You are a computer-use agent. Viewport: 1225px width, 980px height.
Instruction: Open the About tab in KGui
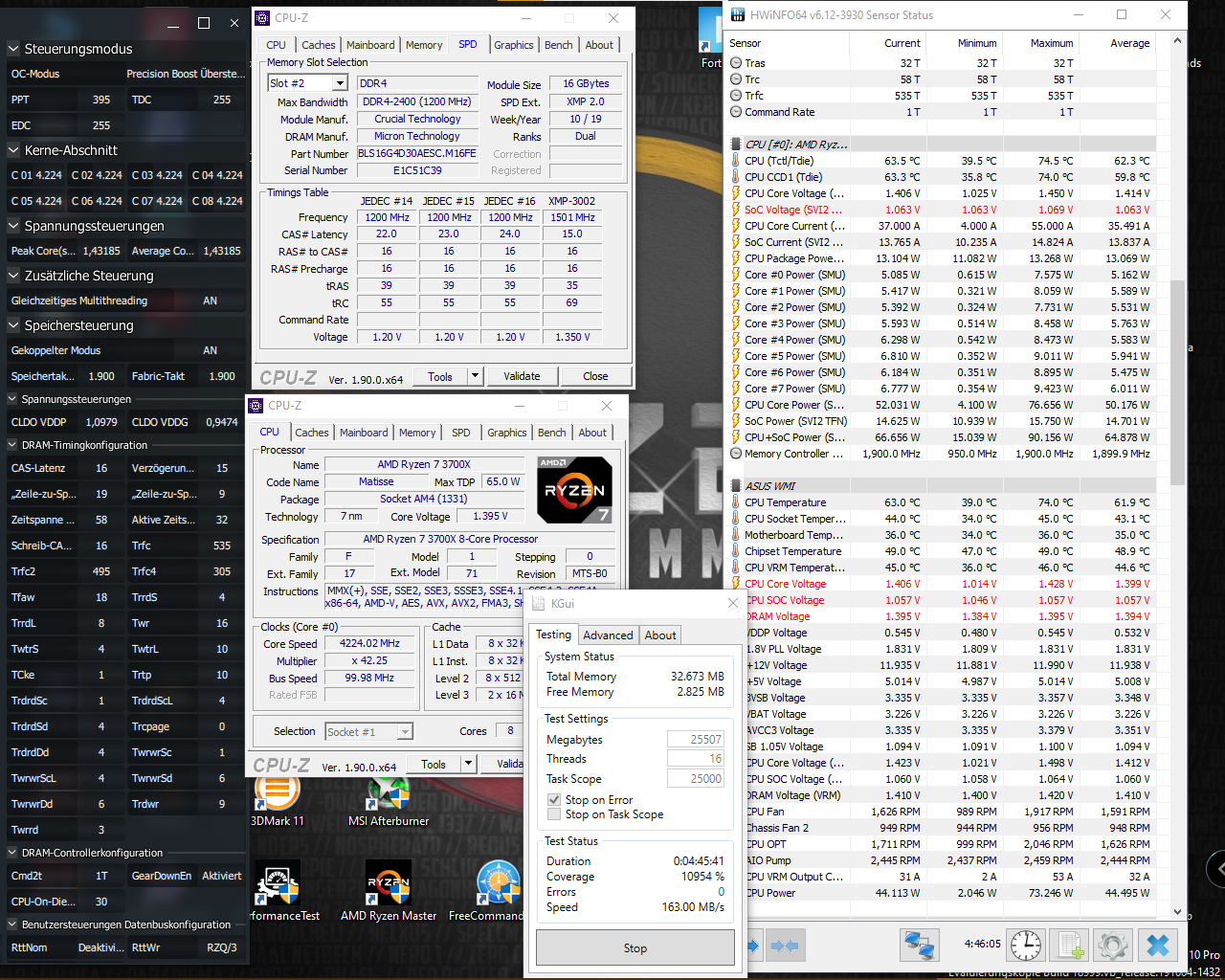pyautogui.click(x=660, y=635)
